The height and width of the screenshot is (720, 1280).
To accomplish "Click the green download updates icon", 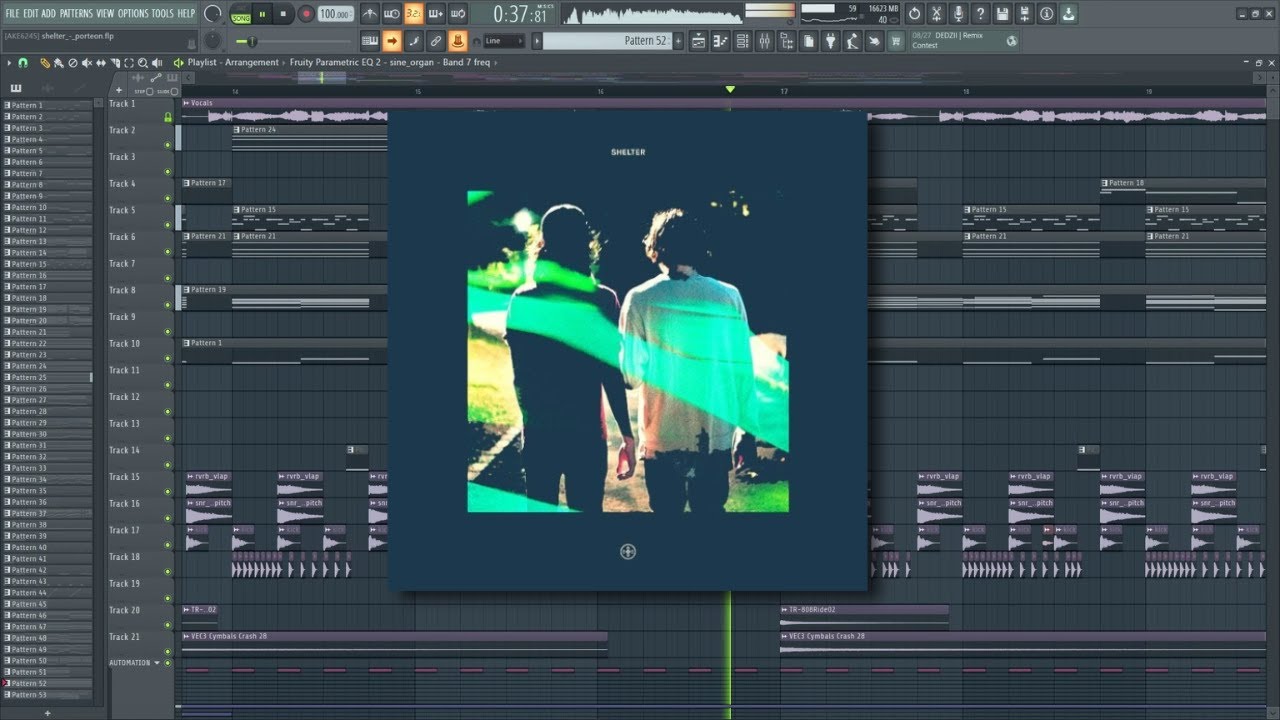I will [1069, 14].
